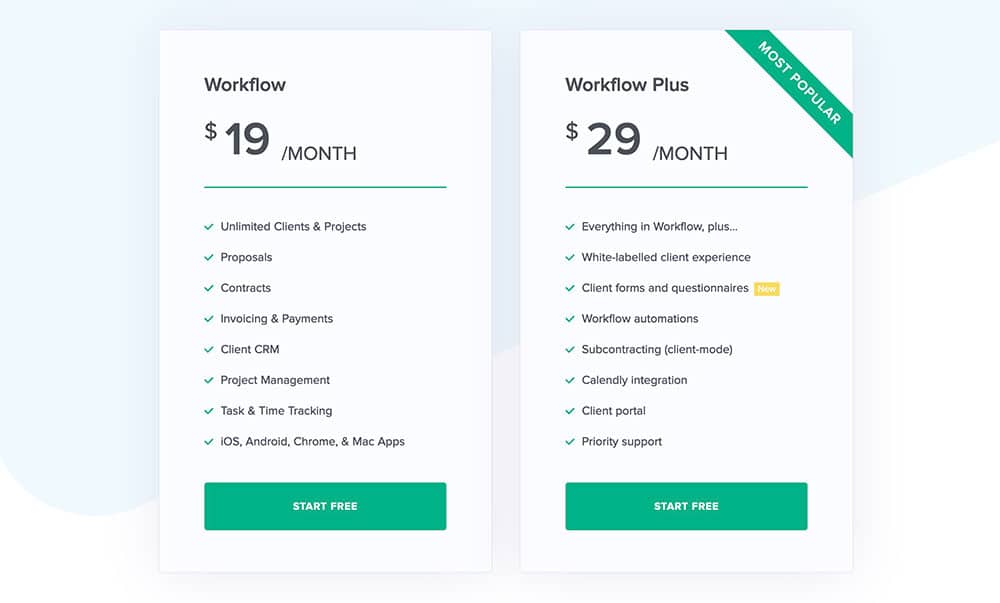Select the Workflow plan title
1000x603 pixels.
[245, 85]
